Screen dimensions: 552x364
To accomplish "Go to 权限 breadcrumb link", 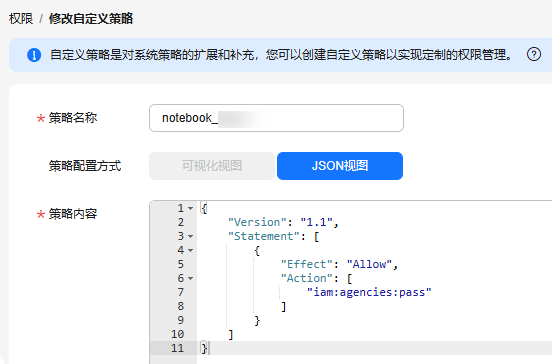I will pyautogui.click(x=21, y=19).
